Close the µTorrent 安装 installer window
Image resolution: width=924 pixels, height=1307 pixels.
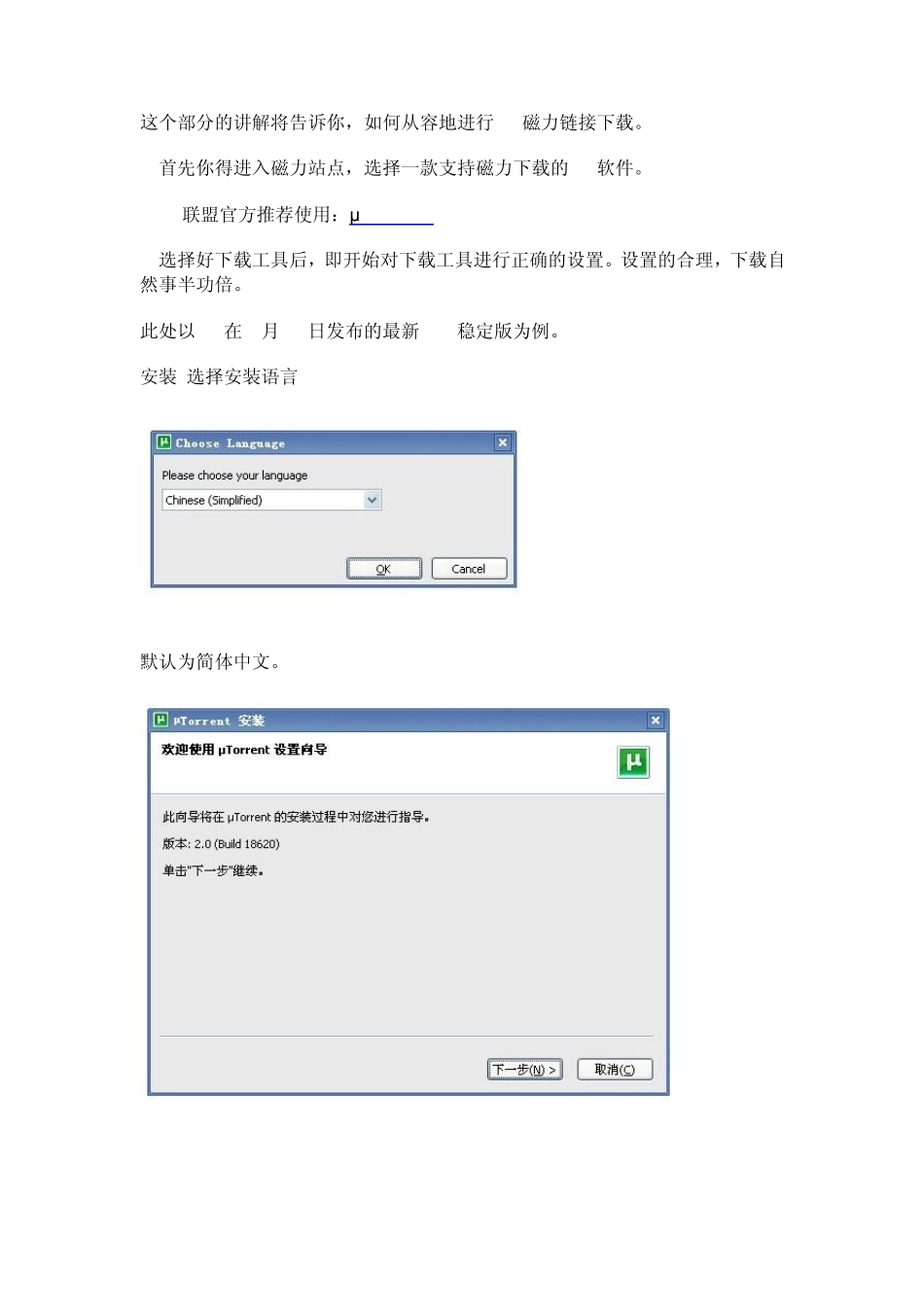click(656, 721)
